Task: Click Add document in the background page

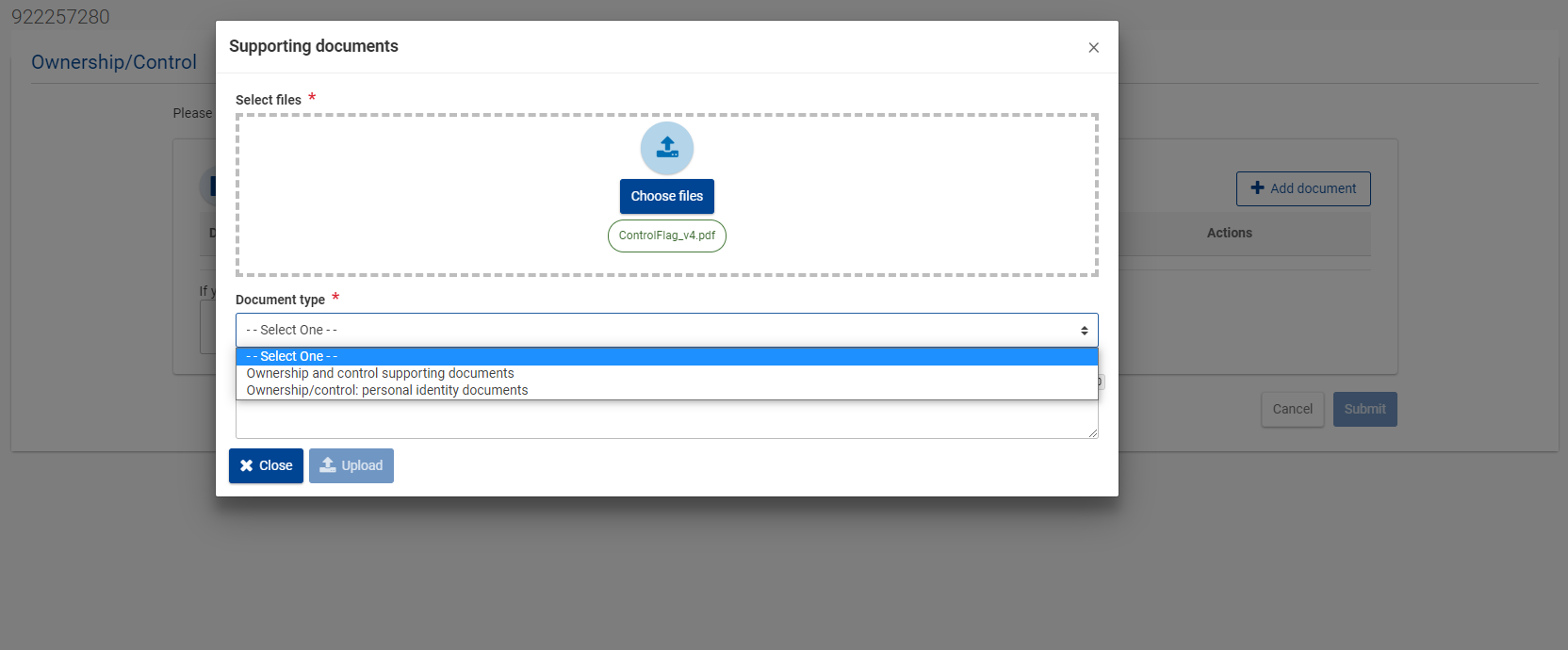Action: click(1303, 188)
